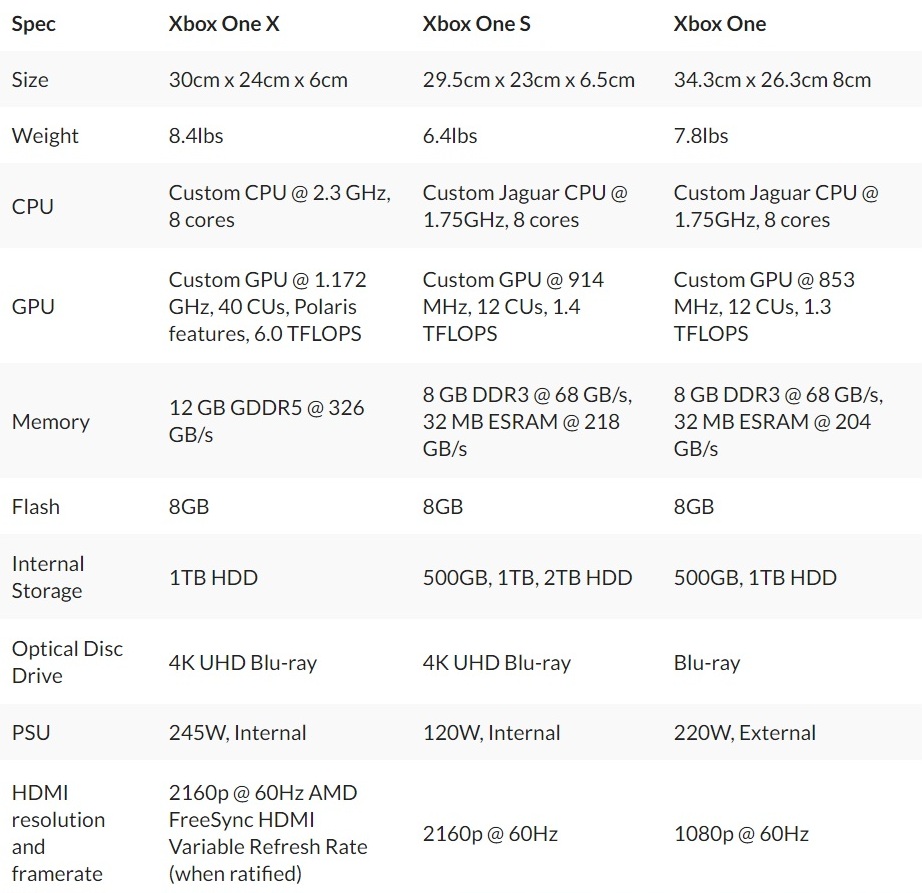The width and height of the screenshot is (922, 893).
Task: Click the Xbox One column header
Action: pyautogui.click(x=720, y=24)
